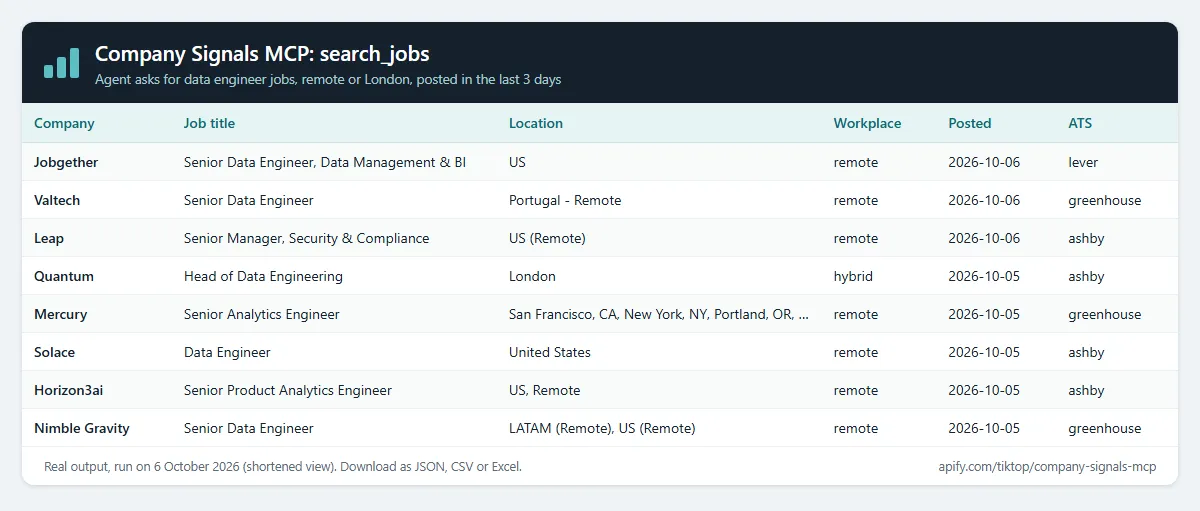
Task: Click the 'hybrid' workplace value
Action: [x=853, y=276]
